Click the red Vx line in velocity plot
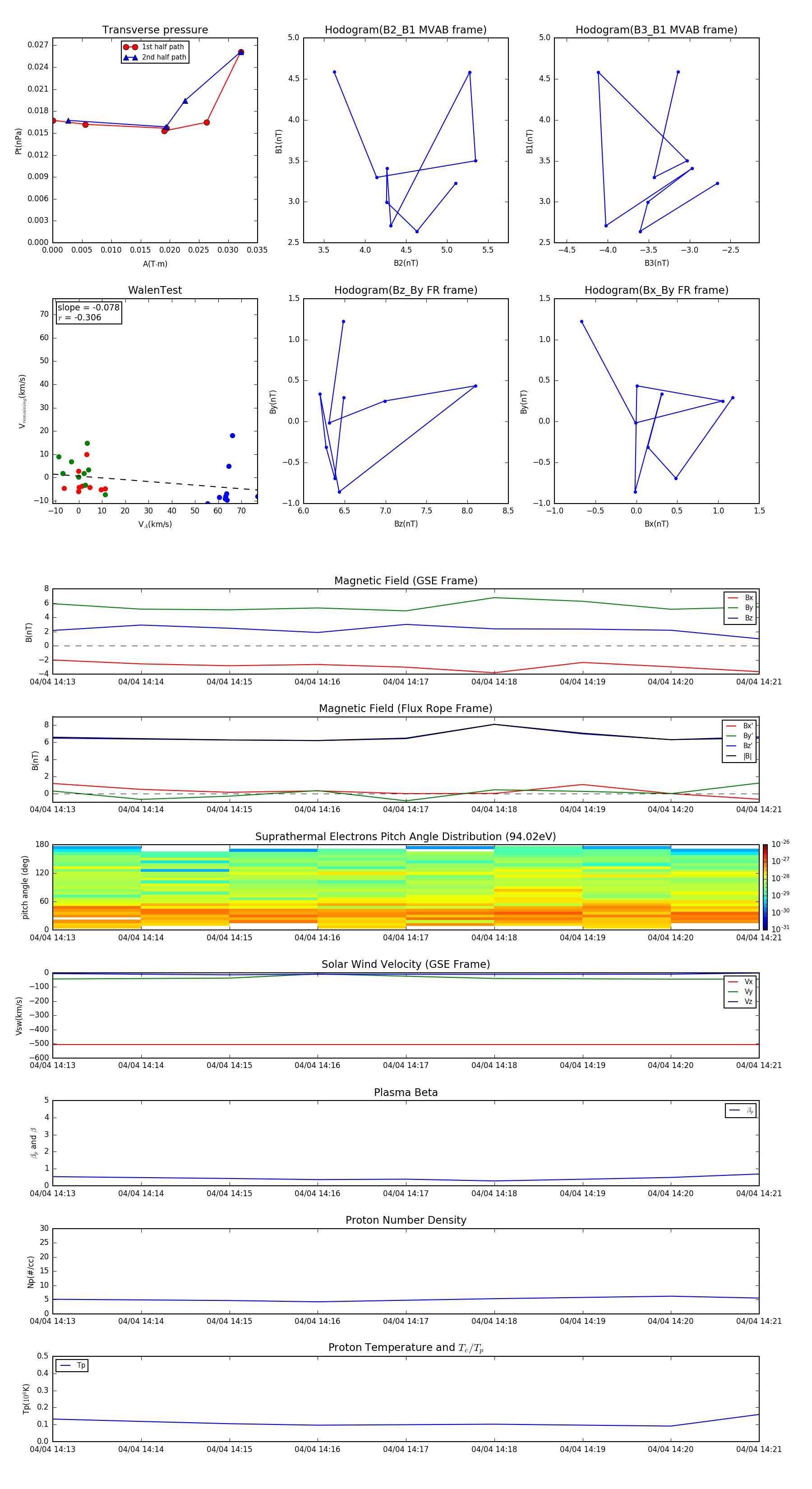Image resolution: width=812 pixels, height=1489 pixels. (406, 1045)
